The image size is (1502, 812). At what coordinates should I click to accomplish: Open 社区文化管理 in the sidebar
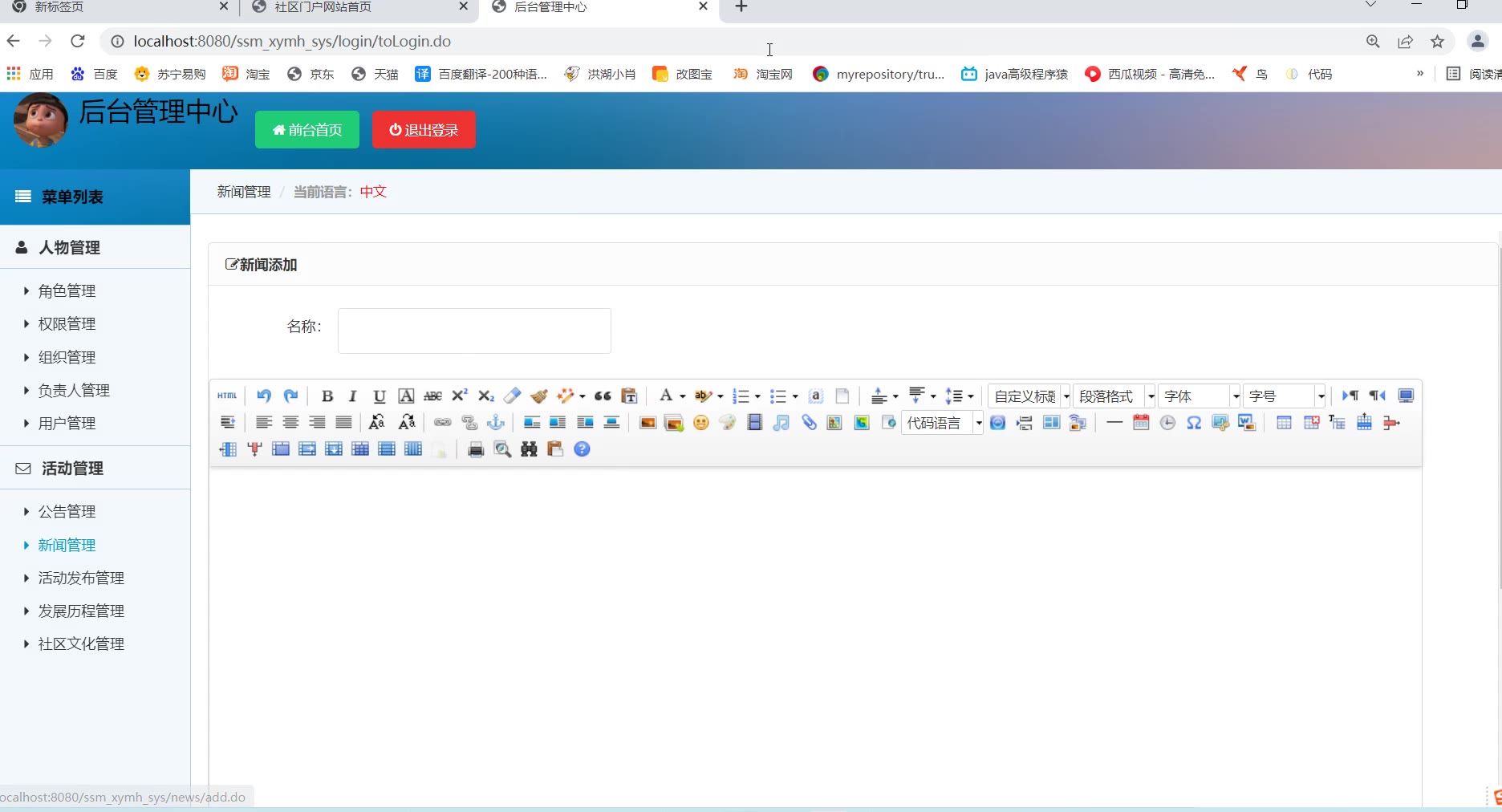[81, 644]
